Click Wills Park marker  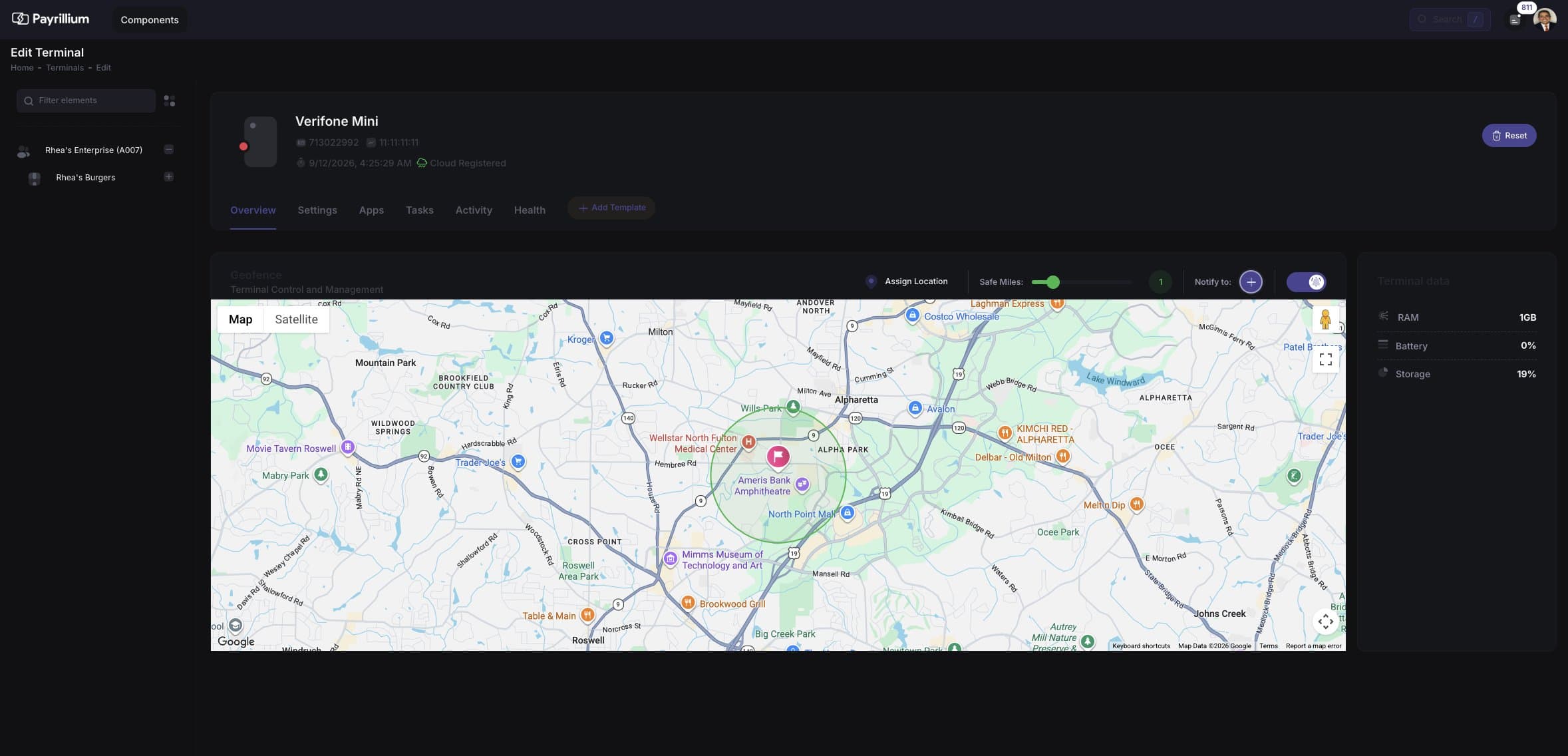coord(793,407)
